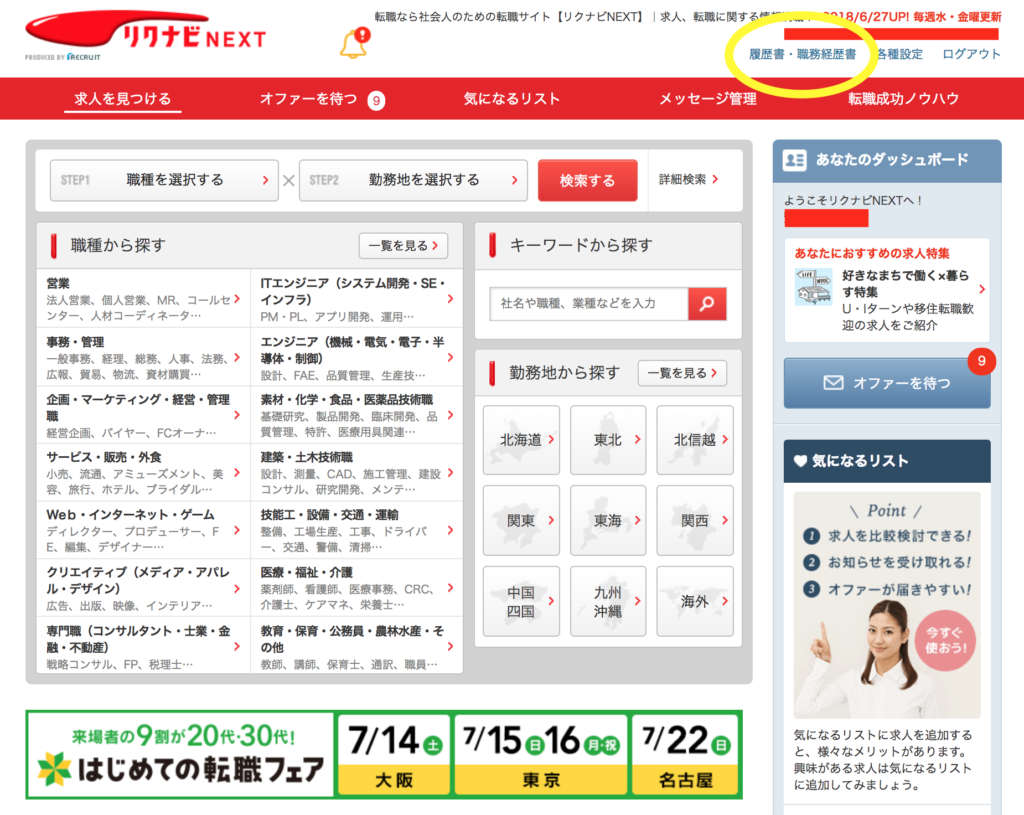Select 九州沖縄 region button

[x=608, y=601]
